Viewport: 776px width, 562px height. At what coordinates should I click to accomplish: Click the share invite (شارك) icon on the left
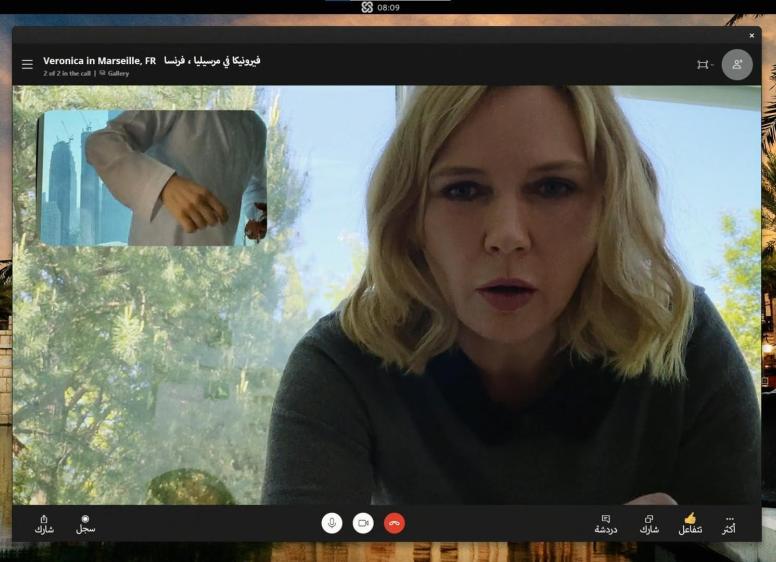(44, 524)
